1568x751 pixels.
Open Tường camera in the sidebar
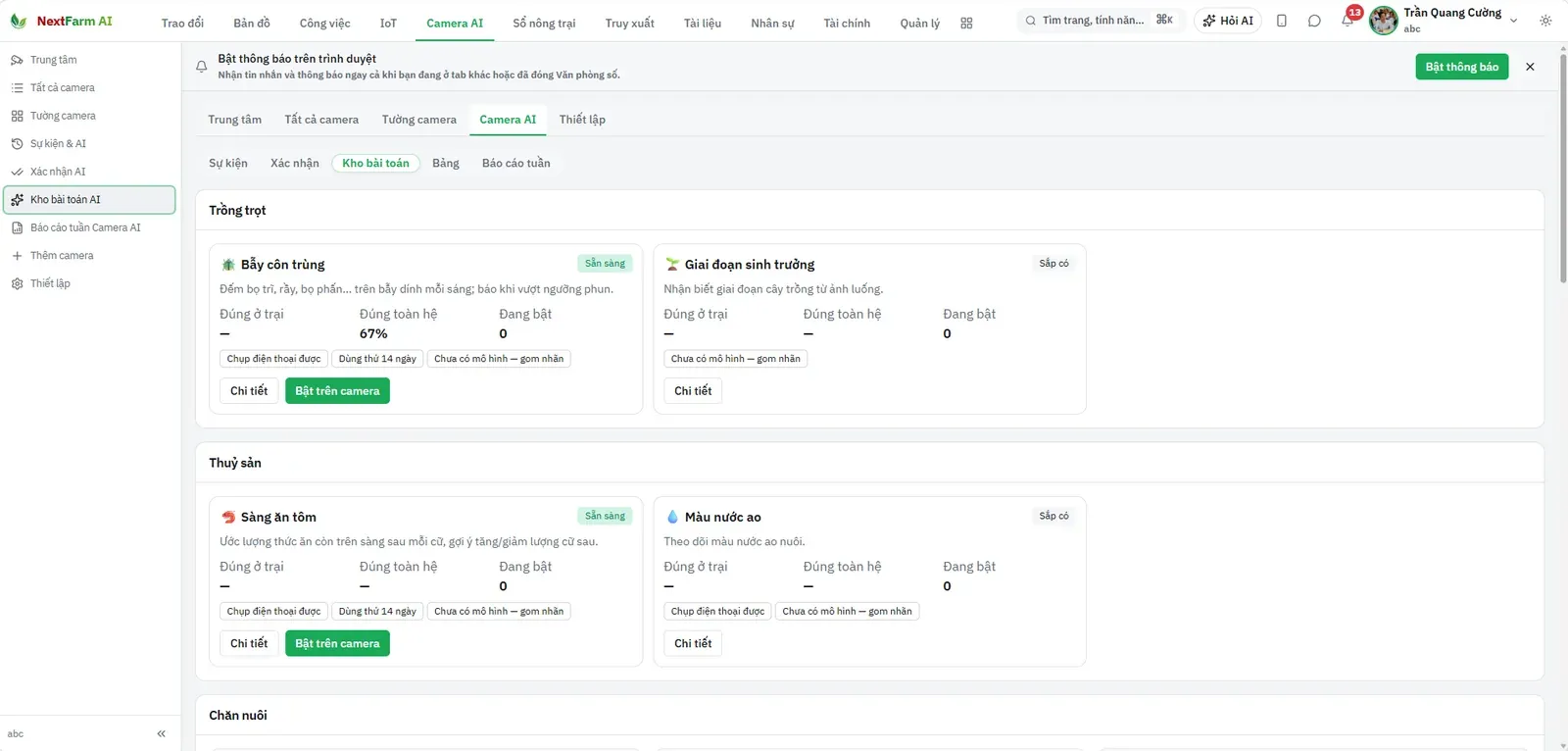tap(90, 116)
